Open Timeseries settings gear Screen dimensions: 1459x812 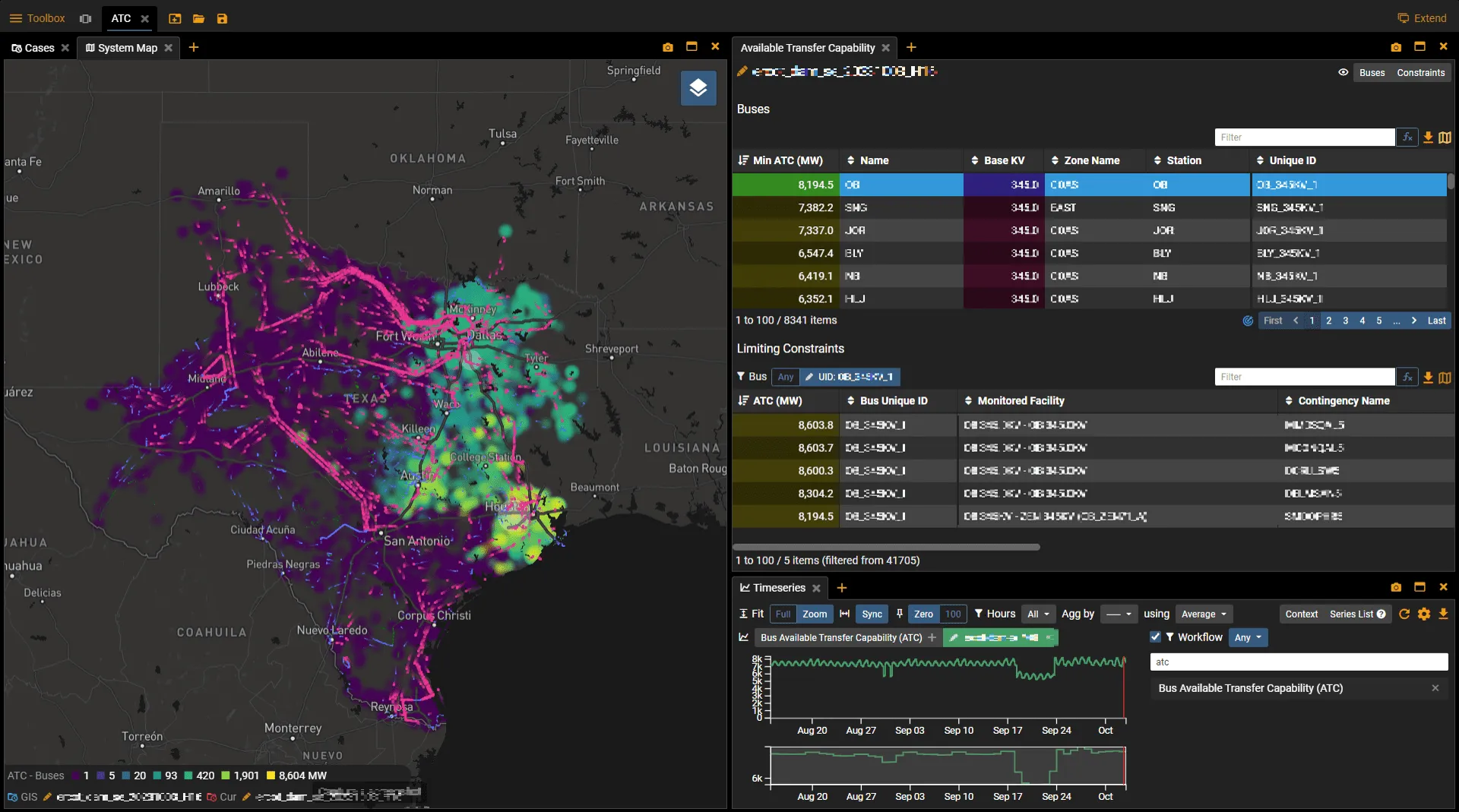click(x=1423, y=614)
